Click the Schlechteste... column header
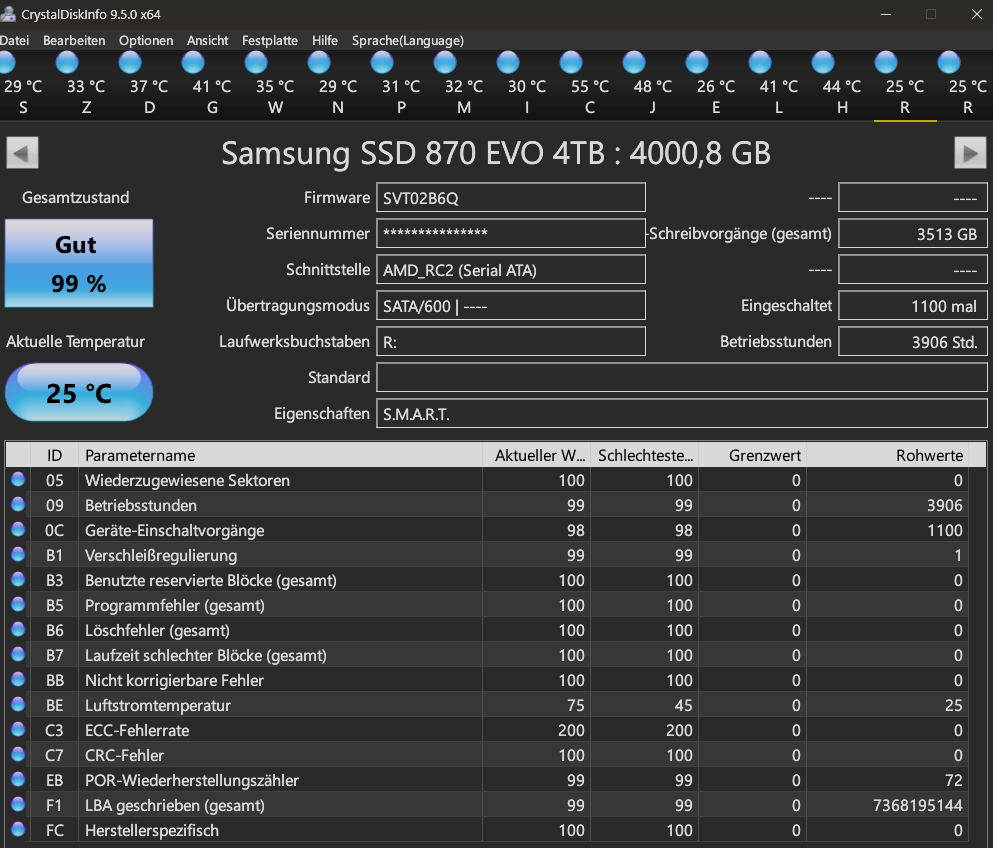The height and width of the screenshot is (848, 993). [645, 455]
